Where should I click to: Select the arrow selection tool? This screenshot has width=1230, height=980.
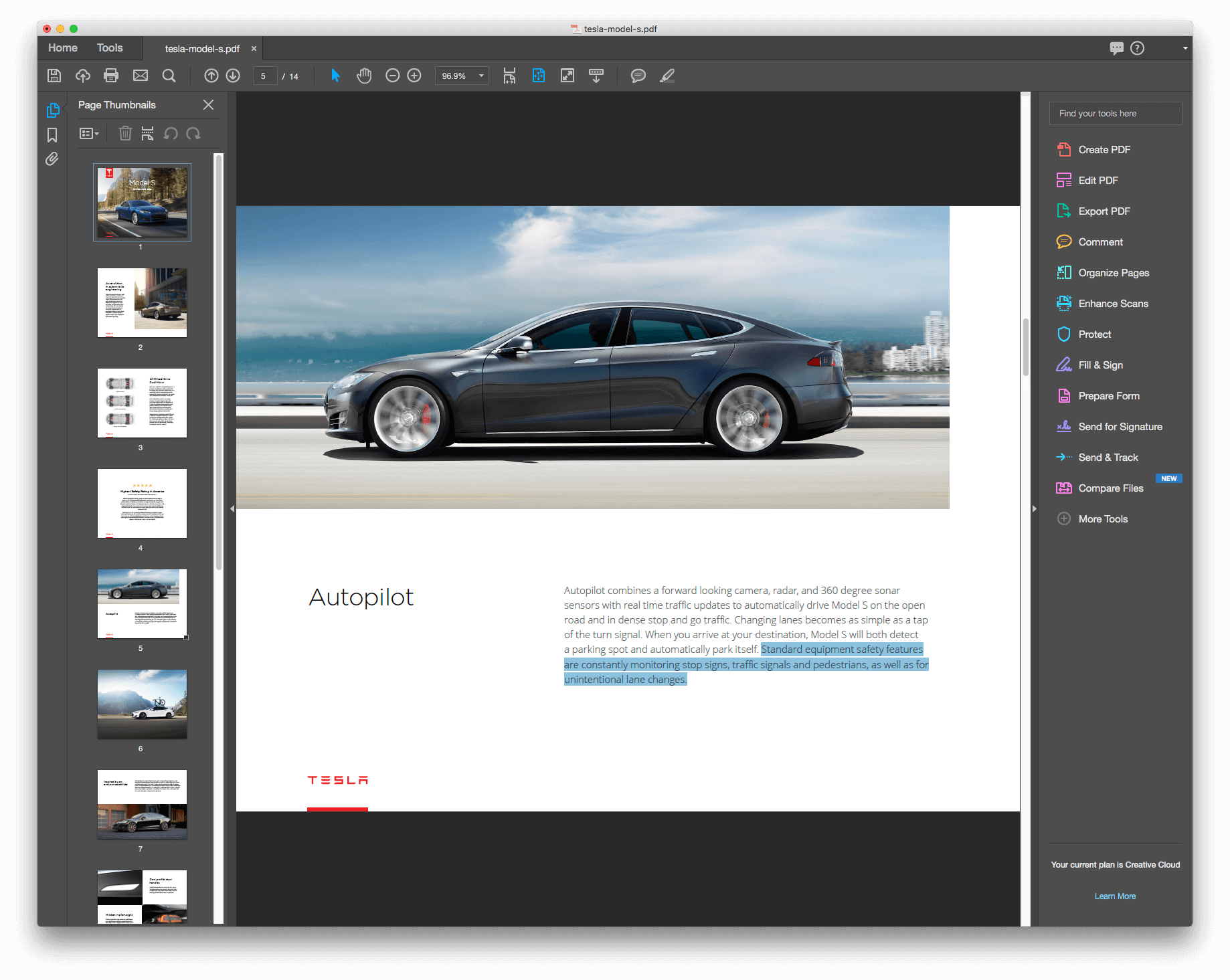(x=335, y=76)
